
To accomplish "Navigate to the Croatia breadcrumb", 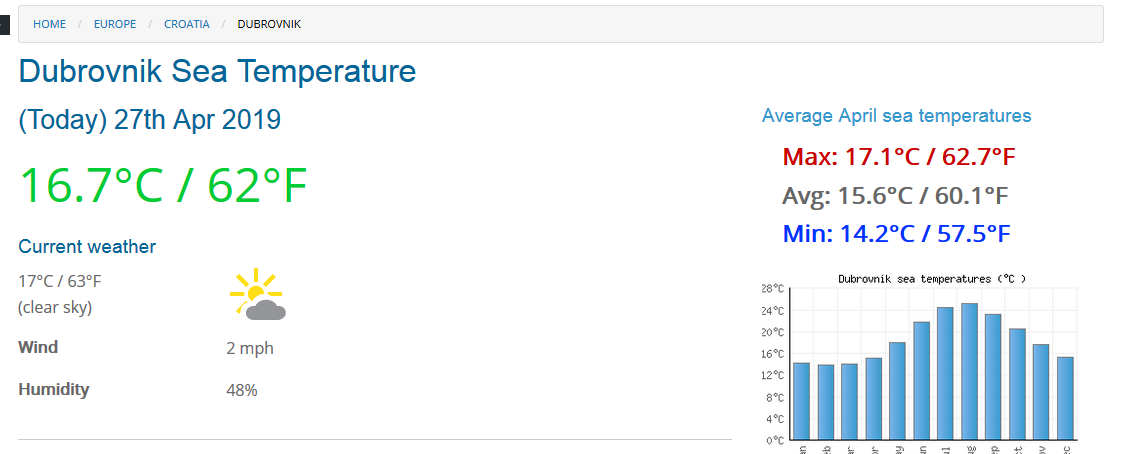I will pos(187,24).
